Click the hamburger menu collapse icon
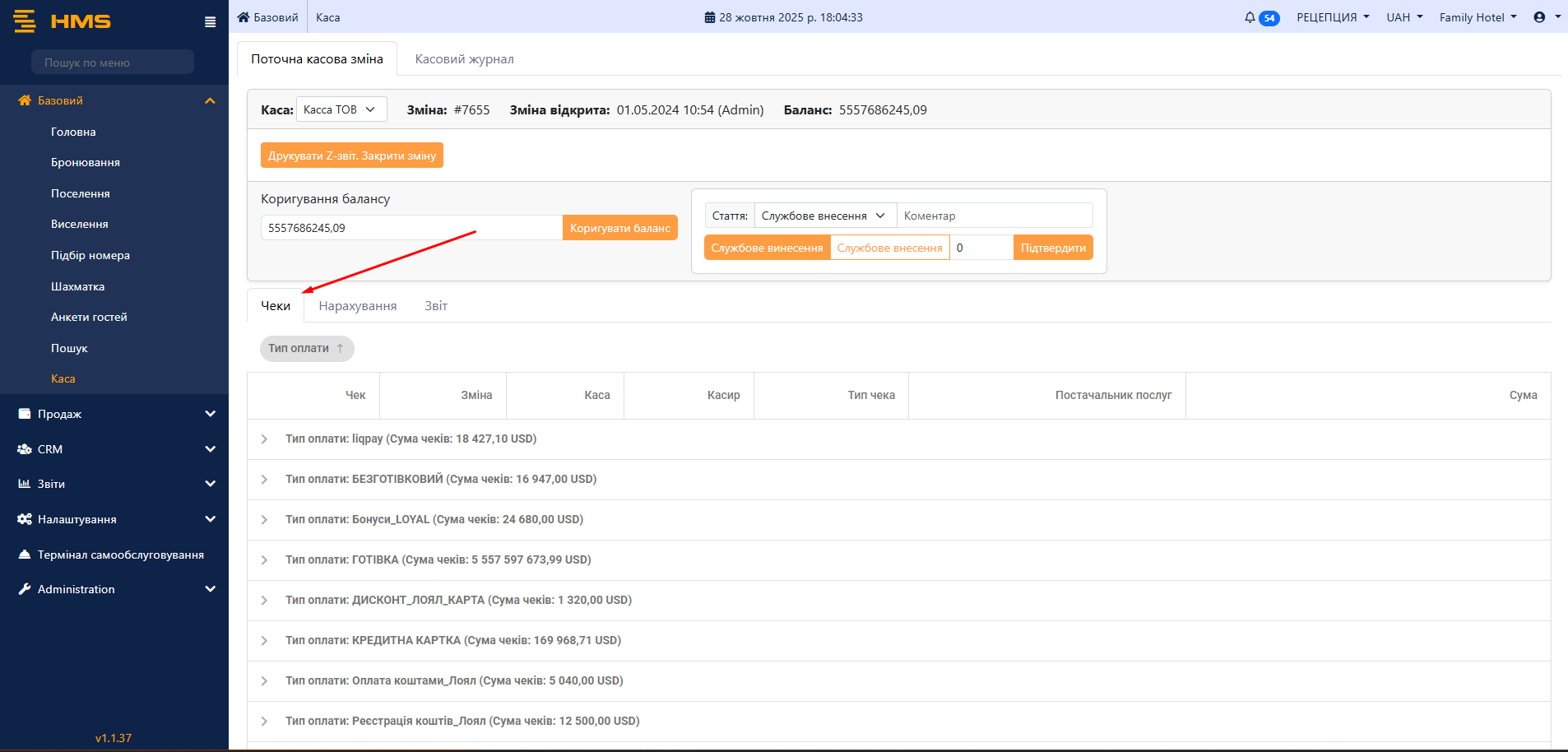The height and width of the screenshot is (752, 1568). 210,22
